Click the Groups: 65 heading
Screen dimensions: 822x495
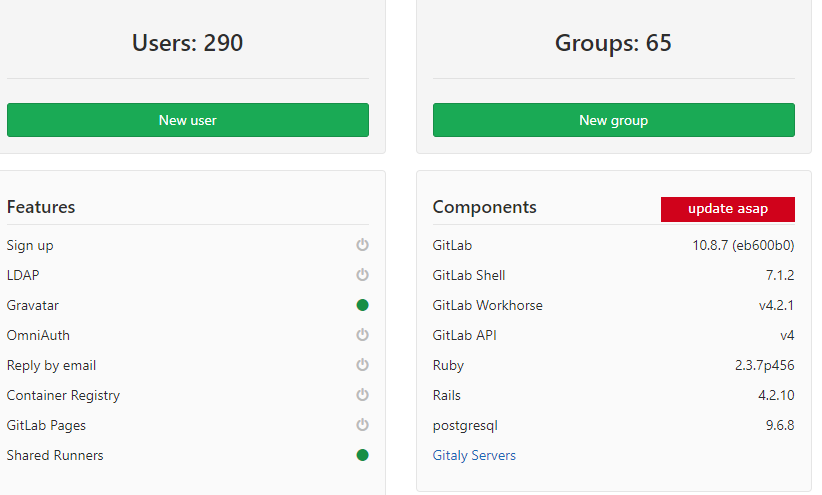(613, 43)
